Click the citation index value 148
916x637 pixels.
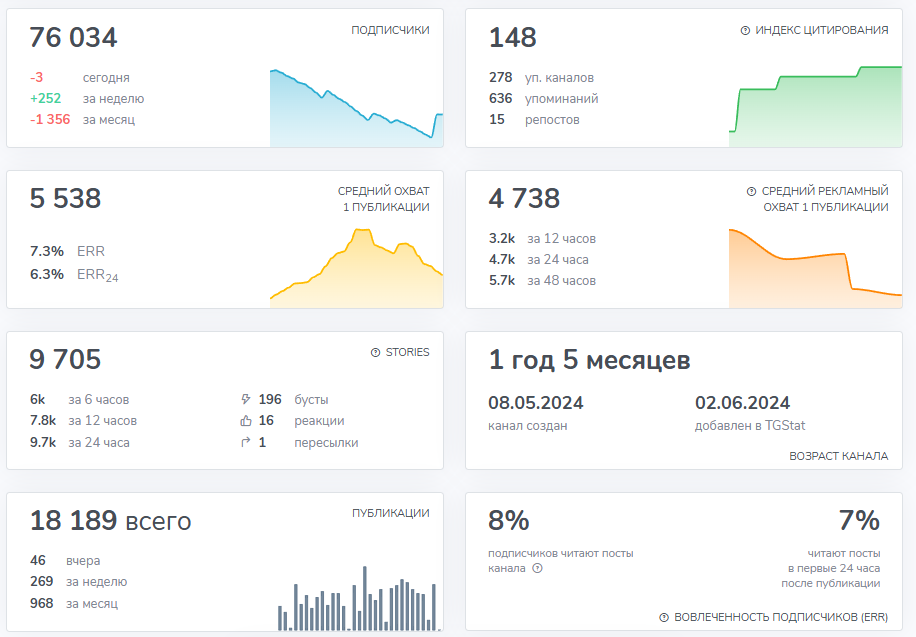pos(512,37)
